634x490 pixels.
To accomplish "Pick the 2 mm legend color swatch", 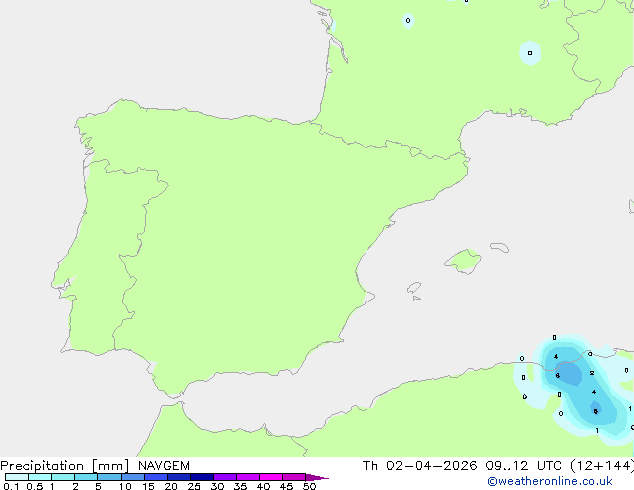I will pos(86,477).
